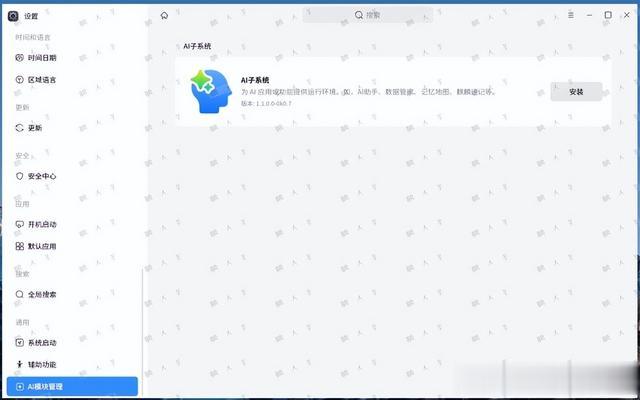The width and height of the screenshot is (640, 400).
Task: Close the settings window
Action: (627, 15)
